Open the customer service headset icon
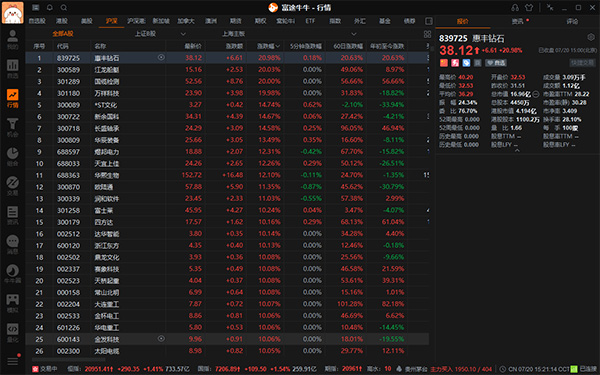The width and height of the screenshot is (600, 375). pyautogui.click(x=515, y=7)
